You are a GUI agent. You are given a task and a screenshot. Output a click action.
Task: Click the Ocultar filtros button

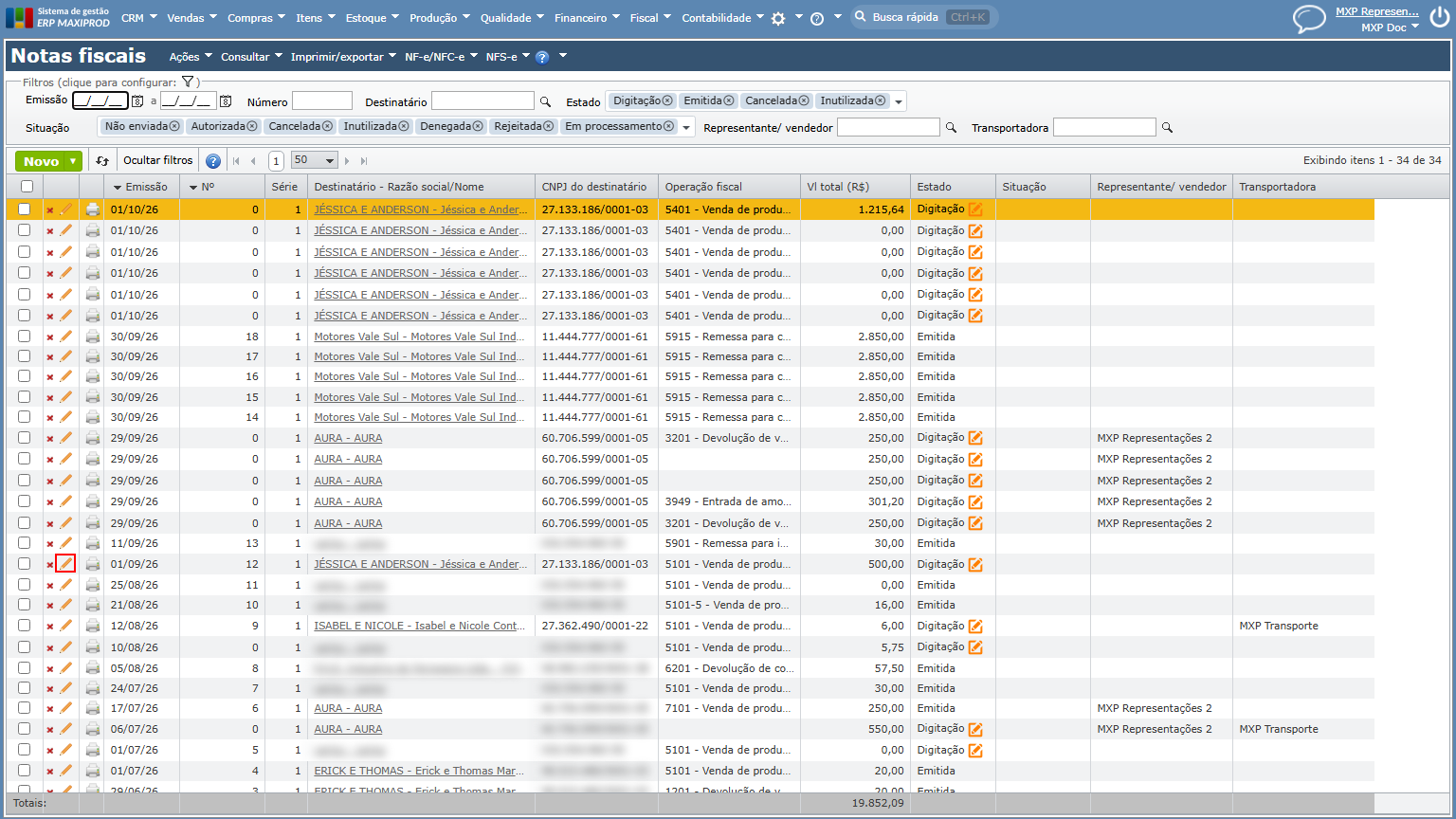point(158,160)
